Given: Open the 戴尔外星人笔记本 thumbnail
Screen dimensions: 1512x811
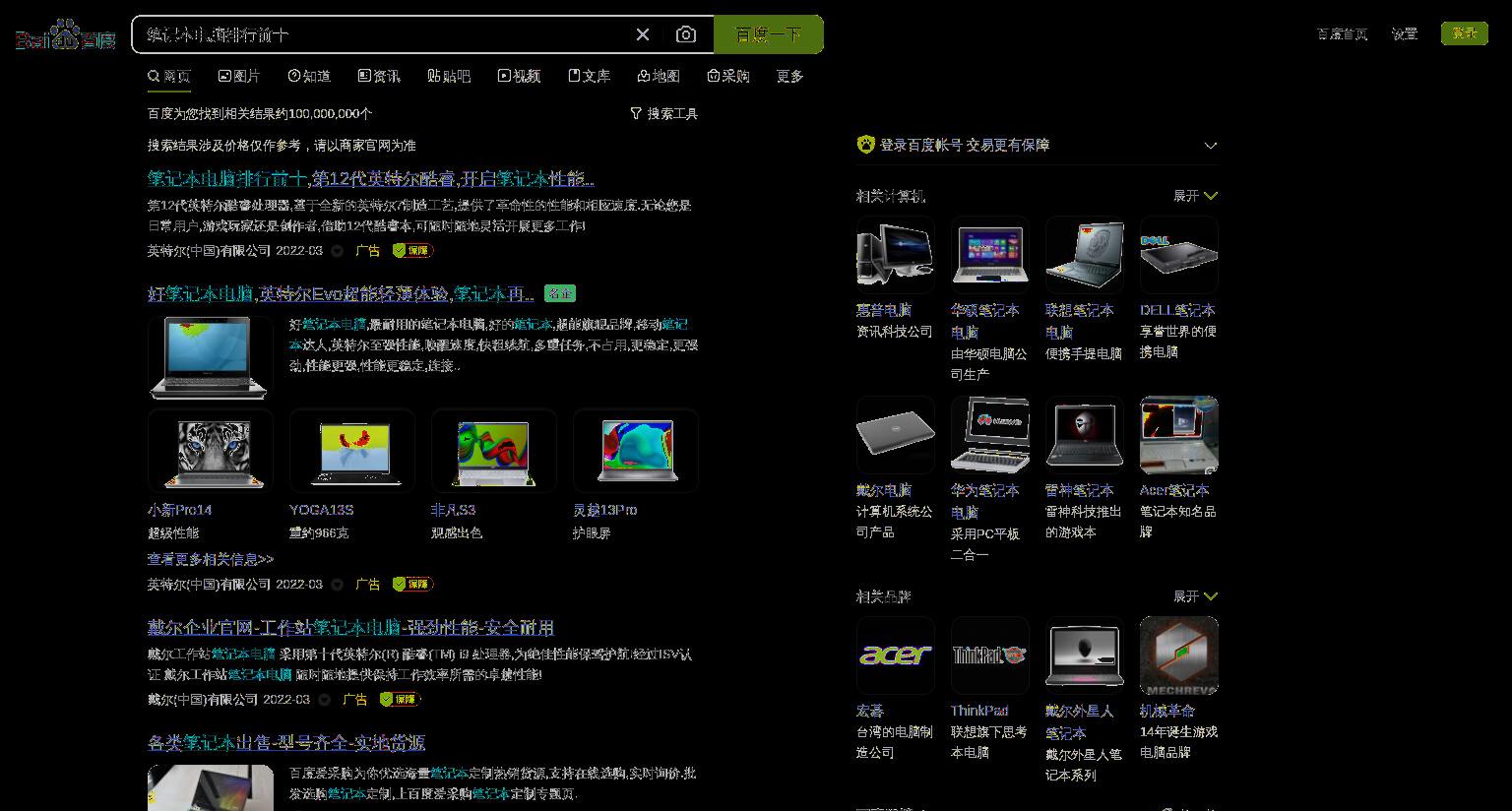Looking at the screenshot, I should point(1085,656).
